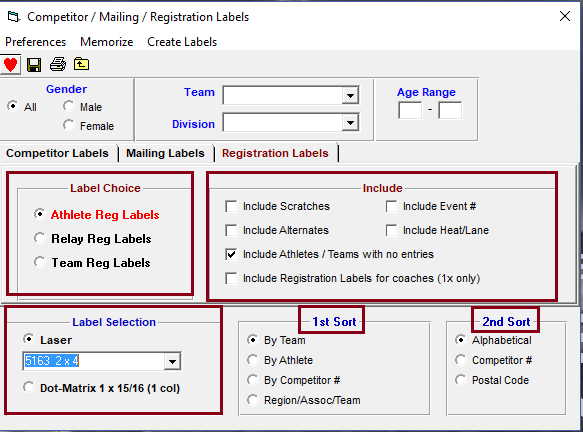This screenshot has width=583, height=432.
Task: Enable Include Scratches checkbox
Action: (x=231, y=206)
